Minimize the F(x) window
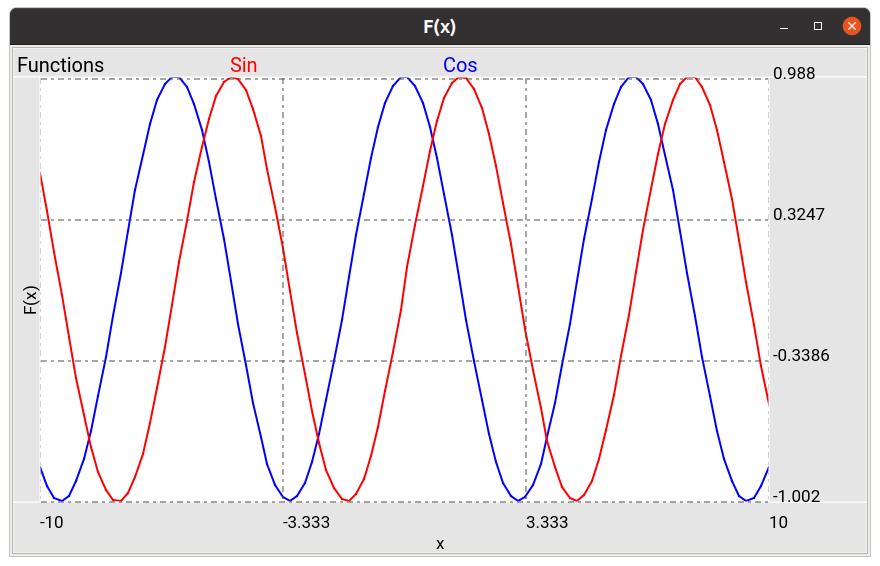880x566 pixels. (x=784, y=26)
